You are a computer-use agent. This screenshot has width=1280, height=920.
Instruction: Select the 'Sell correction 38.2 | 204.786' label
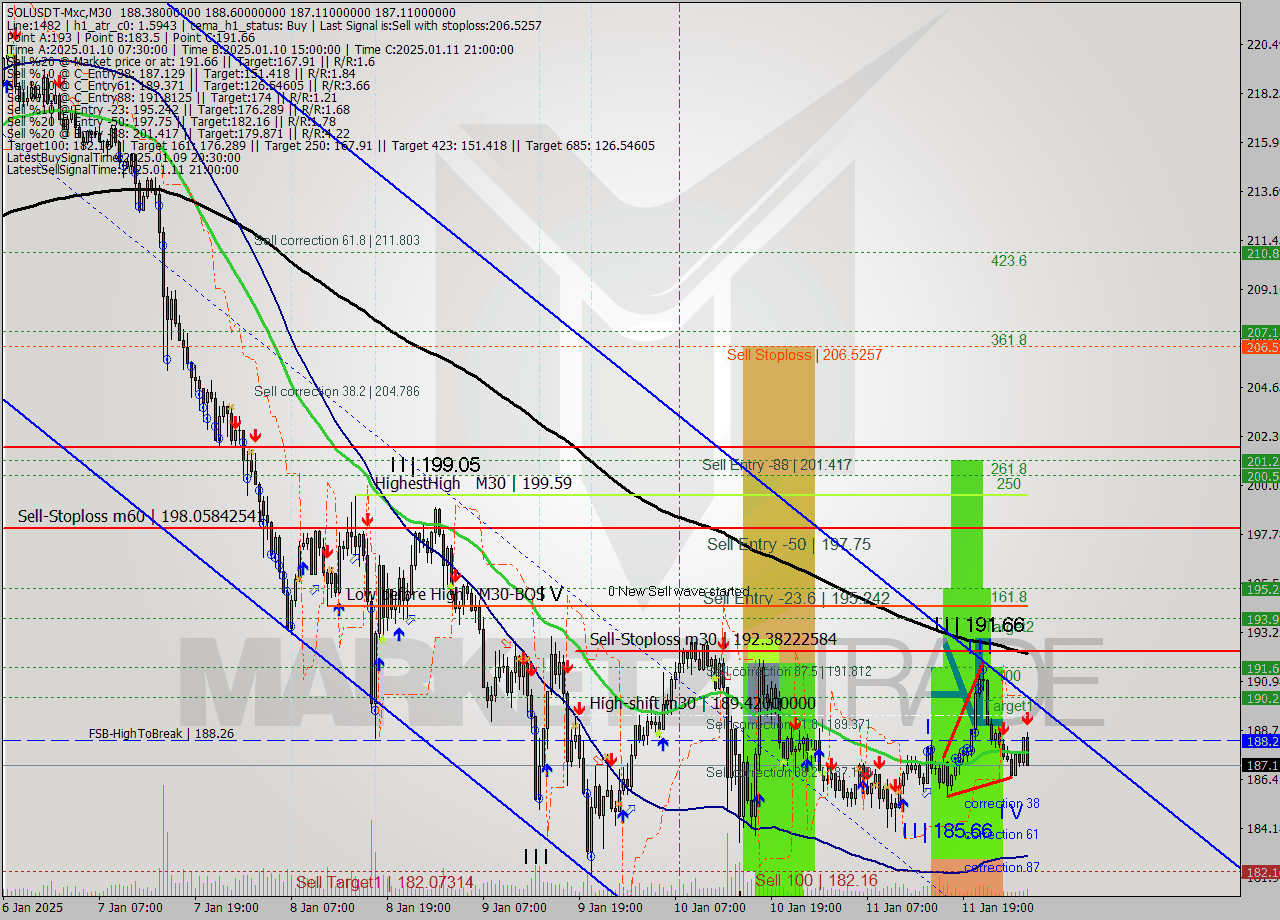337,391
